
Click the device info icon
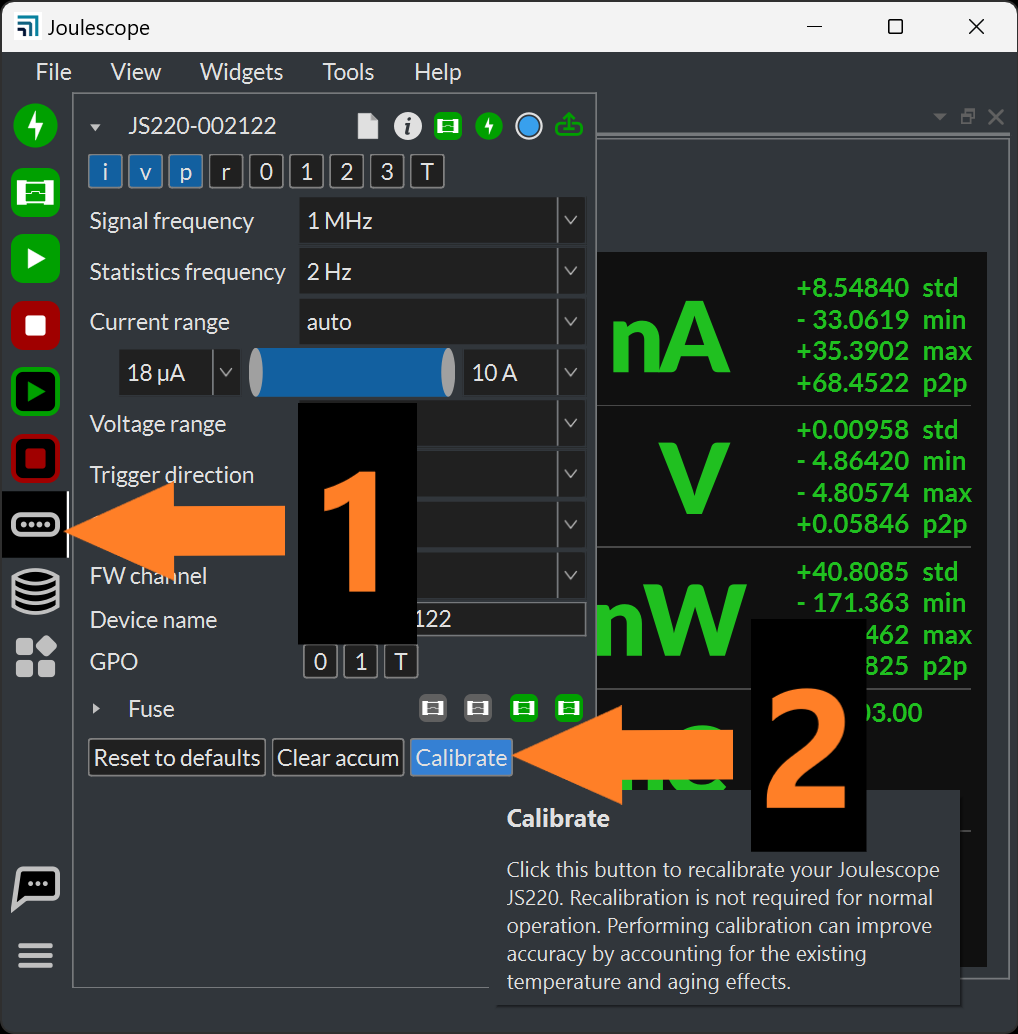(x=408, y=126)
